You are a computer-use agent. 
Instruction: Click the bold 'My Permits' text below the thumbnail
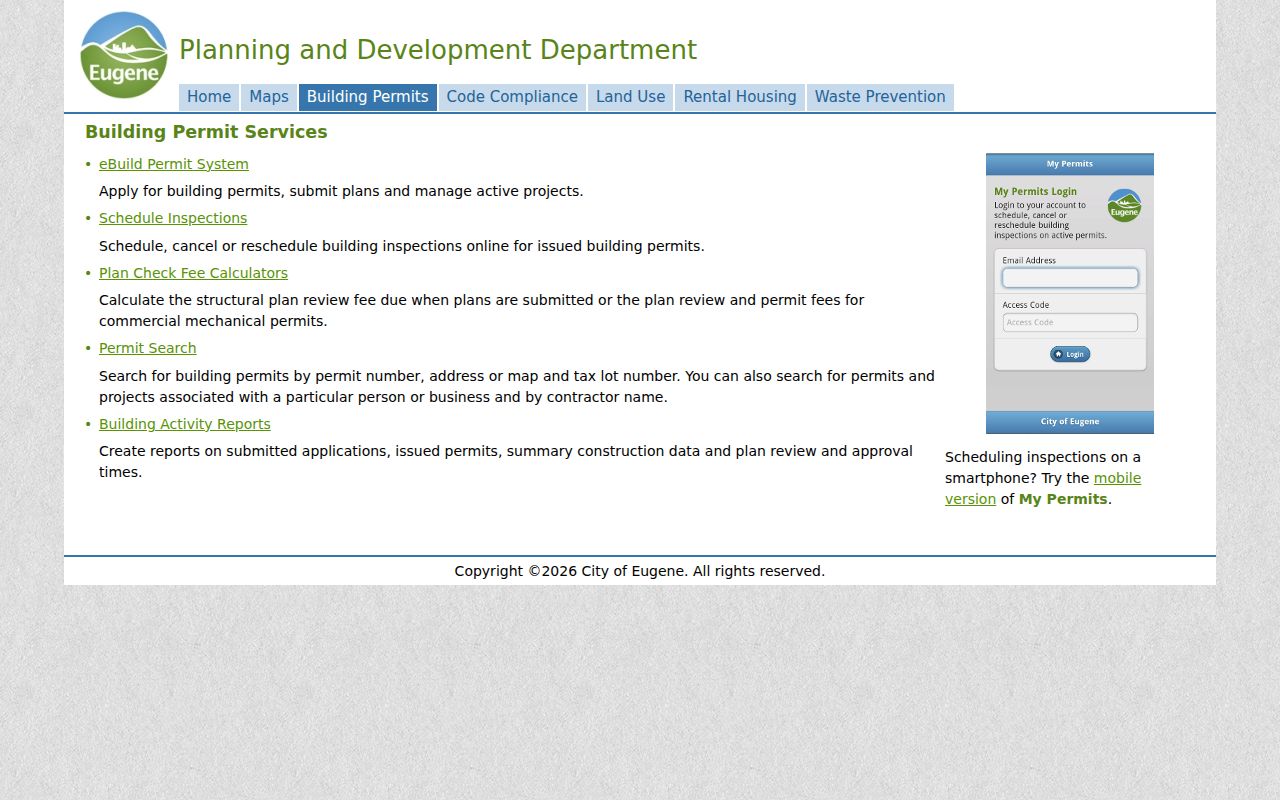[x=1063, y=499]
